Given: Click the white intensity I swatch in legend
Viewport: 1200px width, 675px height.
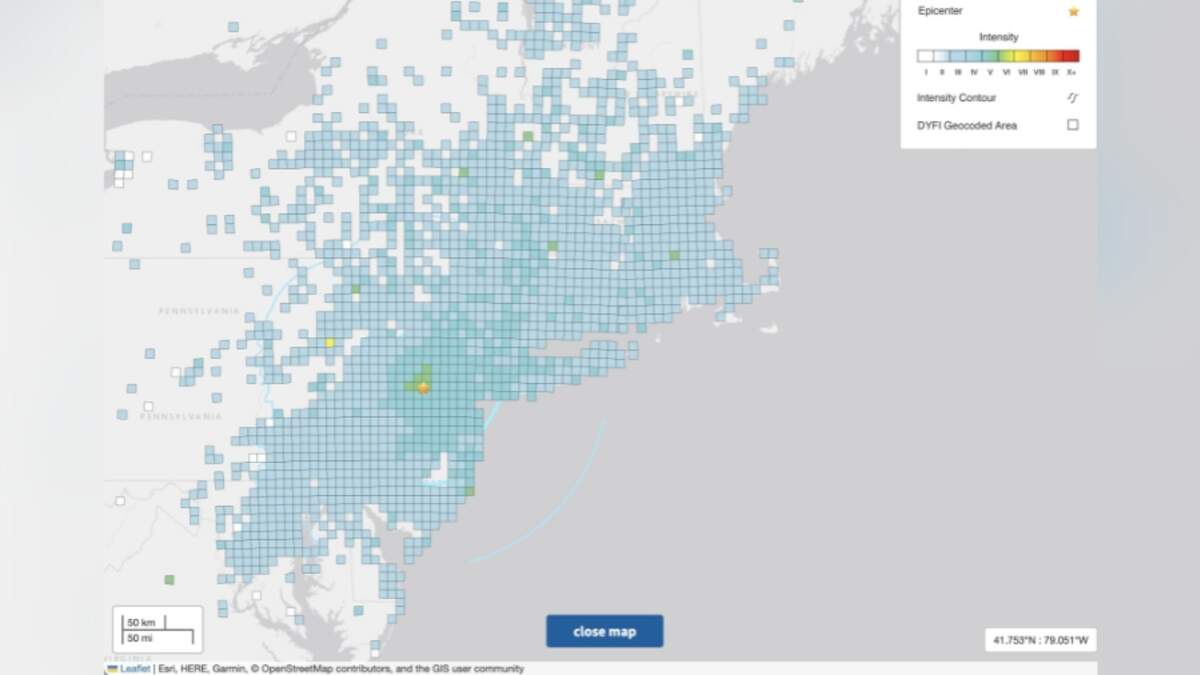Looking at the screenshot, I should 926,57.
